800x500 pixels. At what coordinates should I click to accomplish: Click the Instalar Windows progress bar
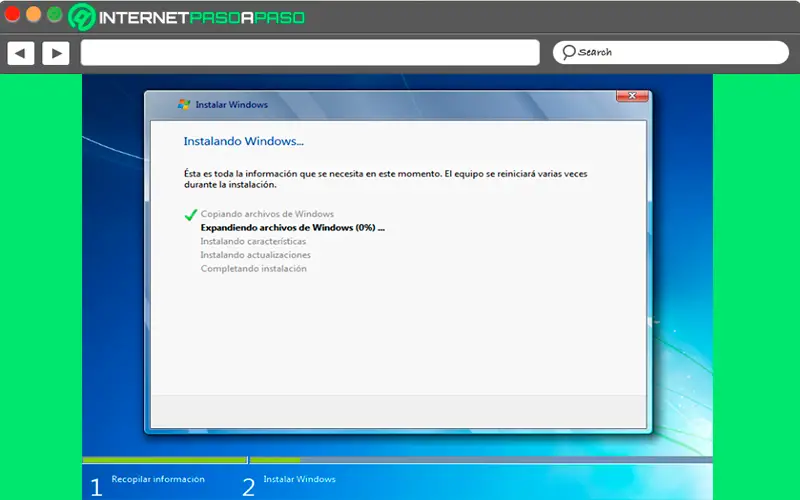(481, 460)
